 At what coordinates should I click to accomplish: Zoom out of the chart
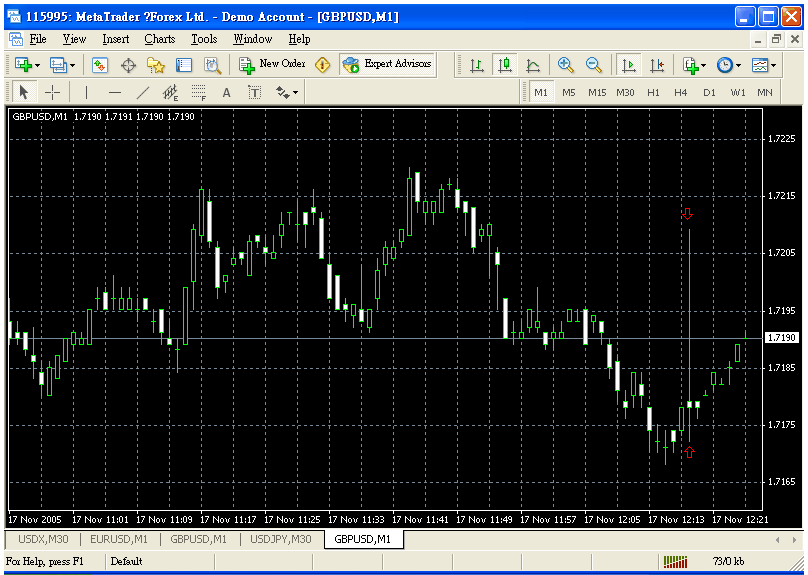(x=594, y=65)
